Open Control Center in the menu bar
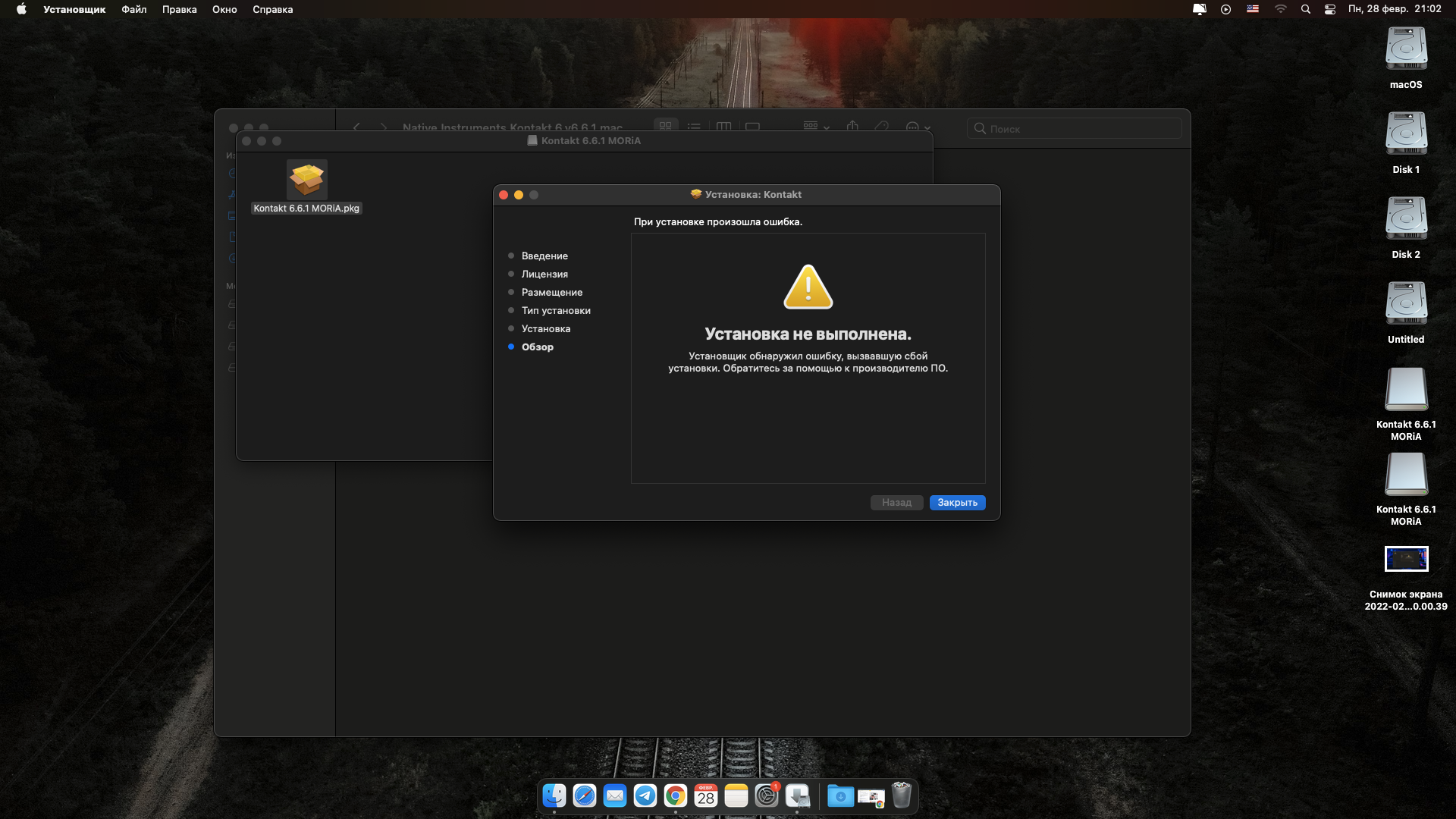The width and height of the screenshot is (1456, 819). pos(1329,9)
